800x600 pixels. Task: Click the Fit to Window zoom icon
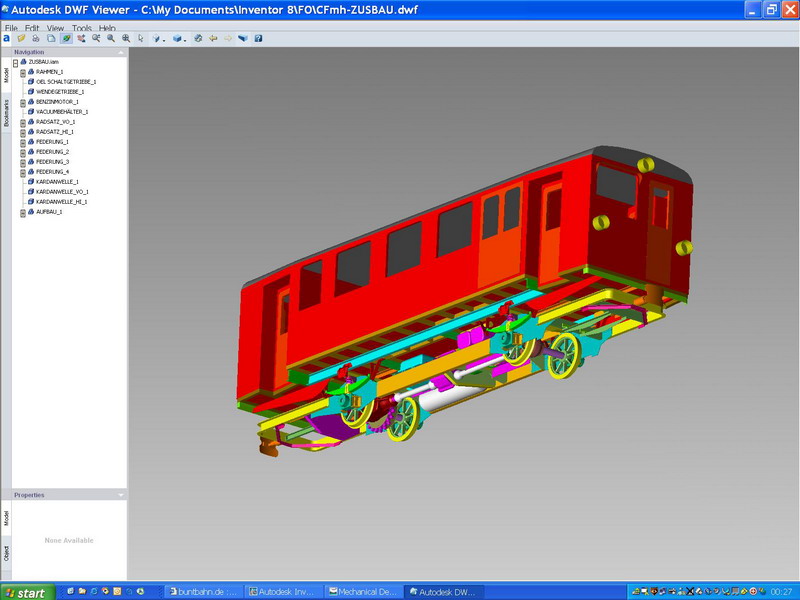click(x=126, y=38)
